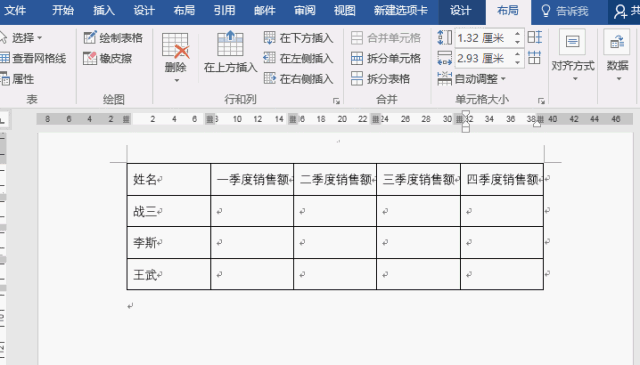640x365 pixels.
Task: Click 拆分表格 split table
Action: pos(380,79)
